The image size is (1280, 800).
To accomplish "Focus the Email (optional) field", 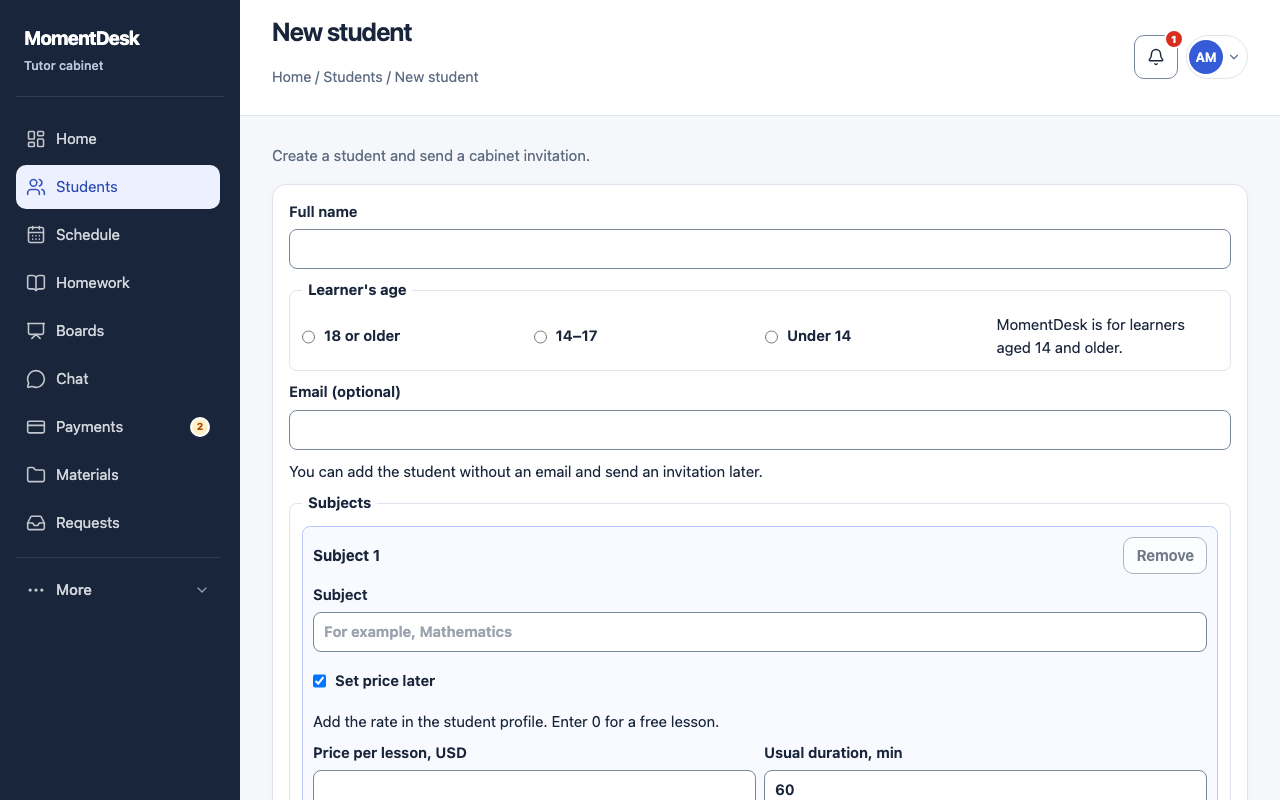I will 760,430.
